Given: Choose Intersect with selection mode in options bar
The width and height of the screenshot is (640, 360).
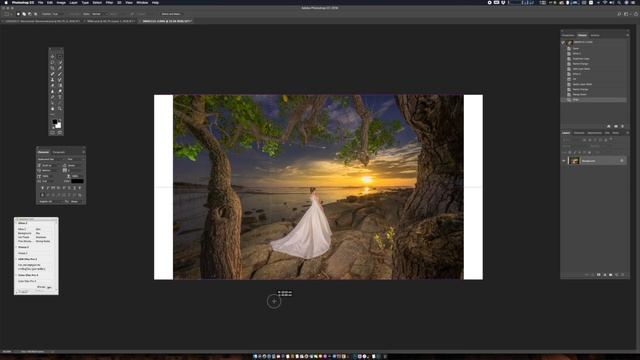Looking at the screenshot, I should coord(36,14).
